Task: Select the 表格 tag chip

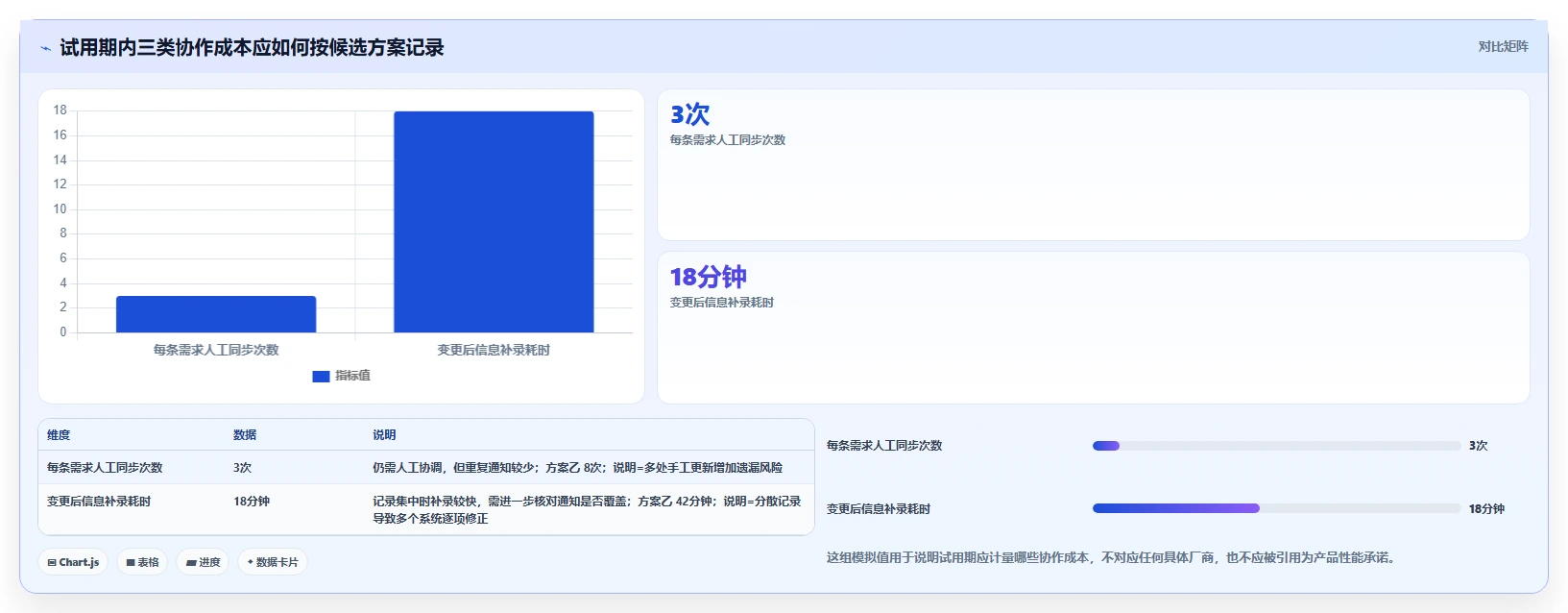Action: (142, 562)
